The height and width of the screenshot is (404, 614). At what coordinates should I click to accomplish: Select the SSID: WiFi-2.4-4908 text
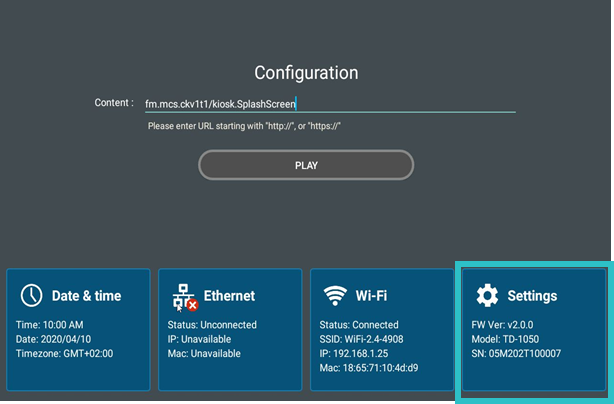(x=361, y=339)
